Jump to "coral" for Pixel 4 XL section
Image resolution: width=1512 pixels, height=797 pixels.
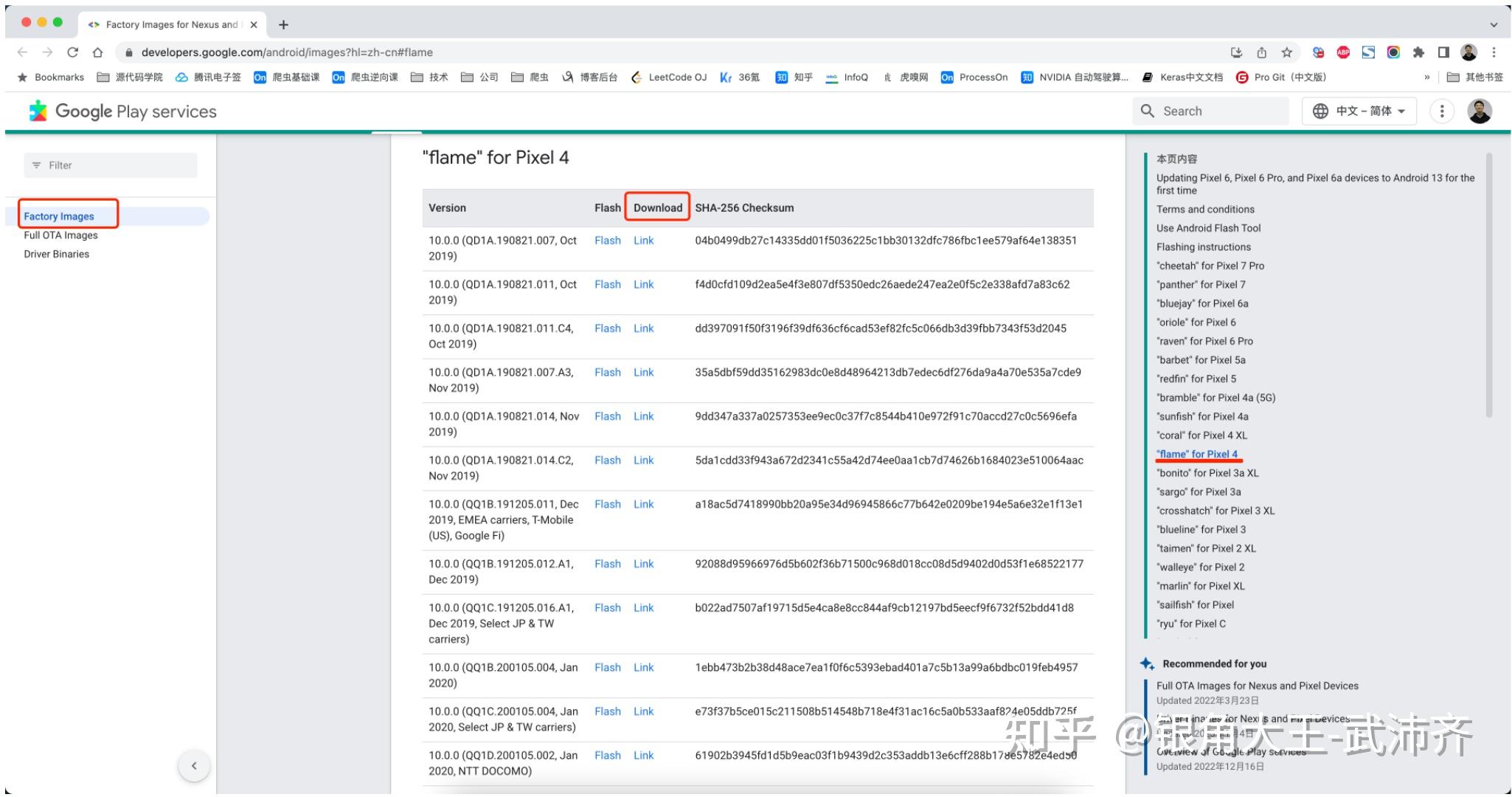(x=1202, y=435)
